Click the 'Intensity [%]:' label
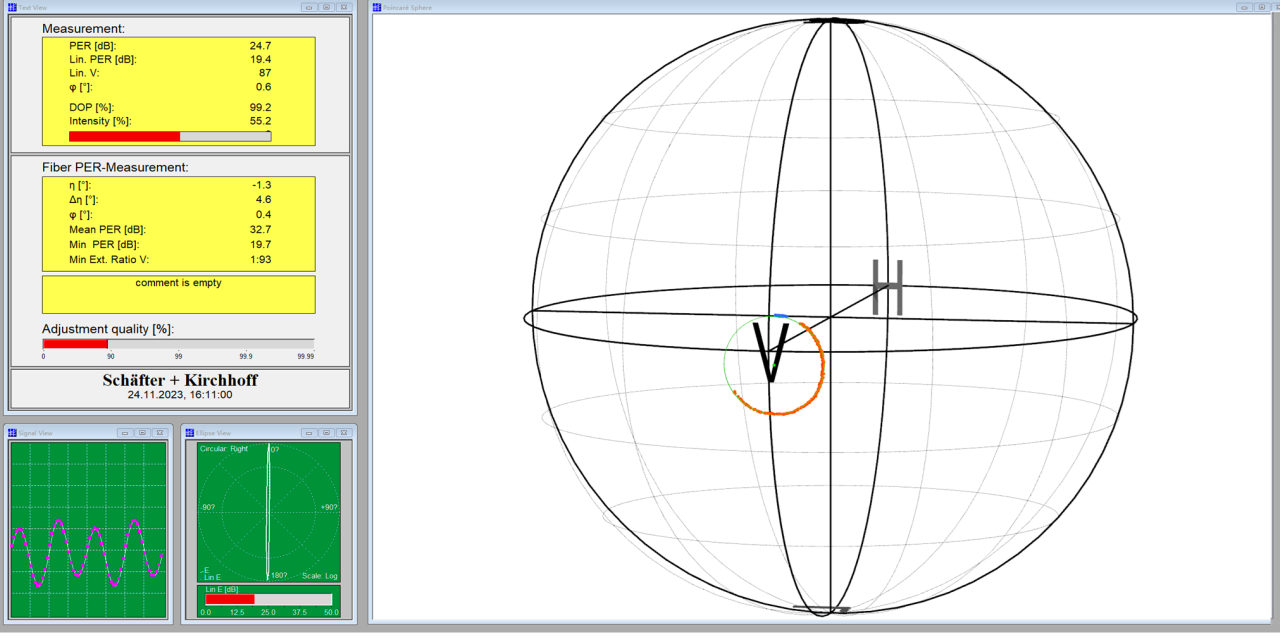The height and width of the screenshot is (639, 1280). 101,121
